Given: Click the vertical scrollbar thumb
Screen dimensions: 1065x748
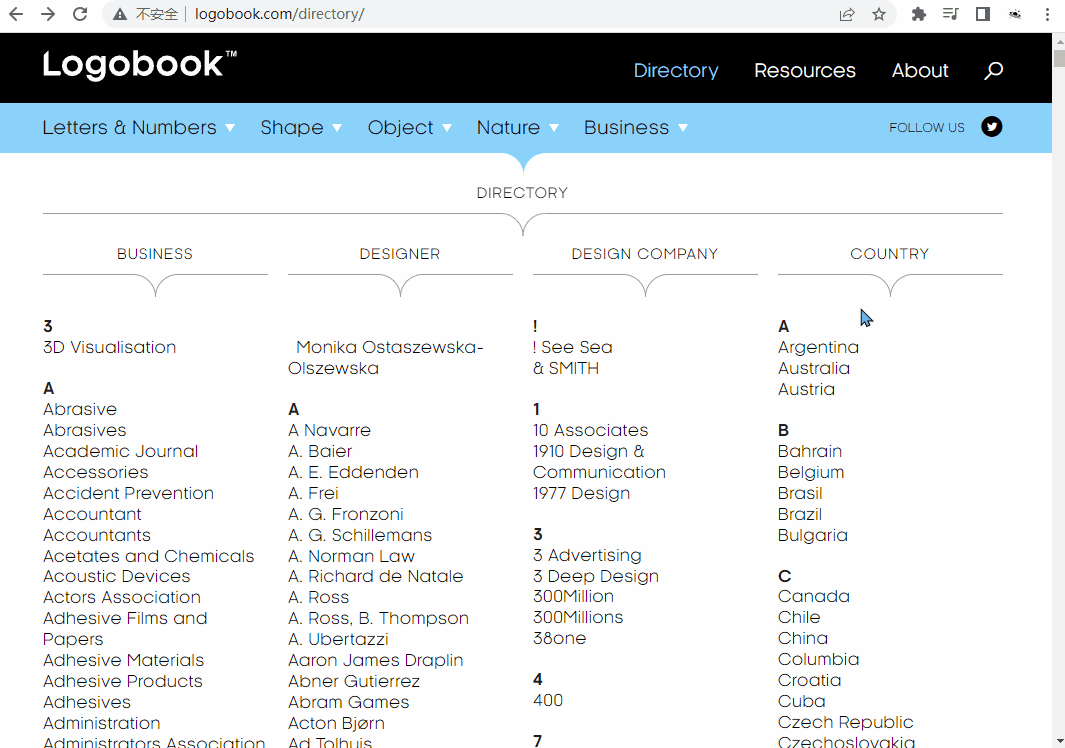Looking at the screenshot, I should pos(1059,57).
